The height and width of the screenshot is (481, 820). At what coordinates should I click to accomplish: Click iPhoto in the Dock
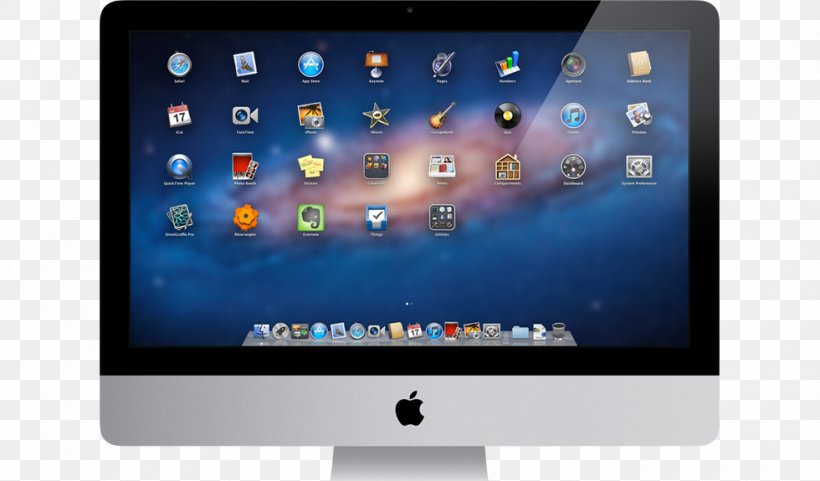point(472,331)
